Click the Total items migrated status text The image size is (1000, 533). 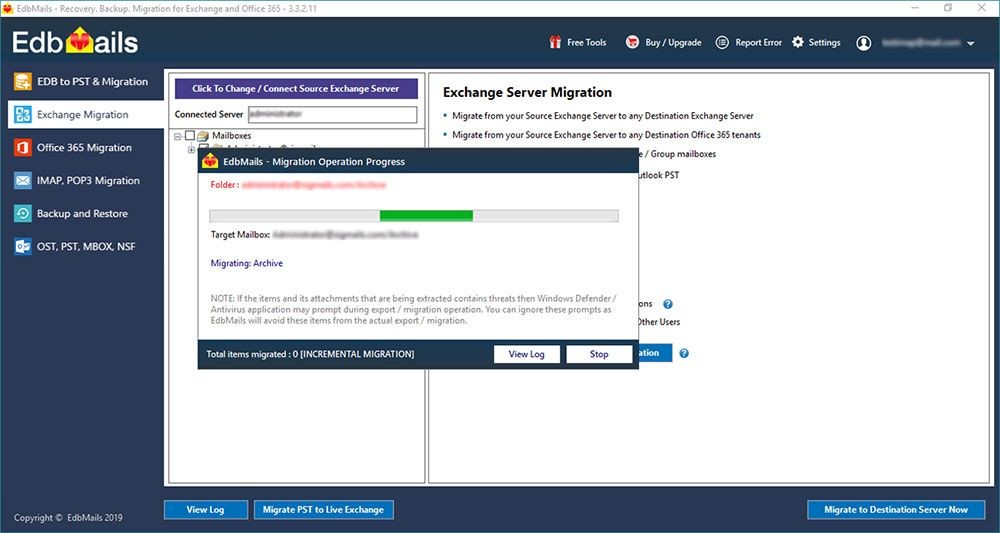click(x=310, y=354)
